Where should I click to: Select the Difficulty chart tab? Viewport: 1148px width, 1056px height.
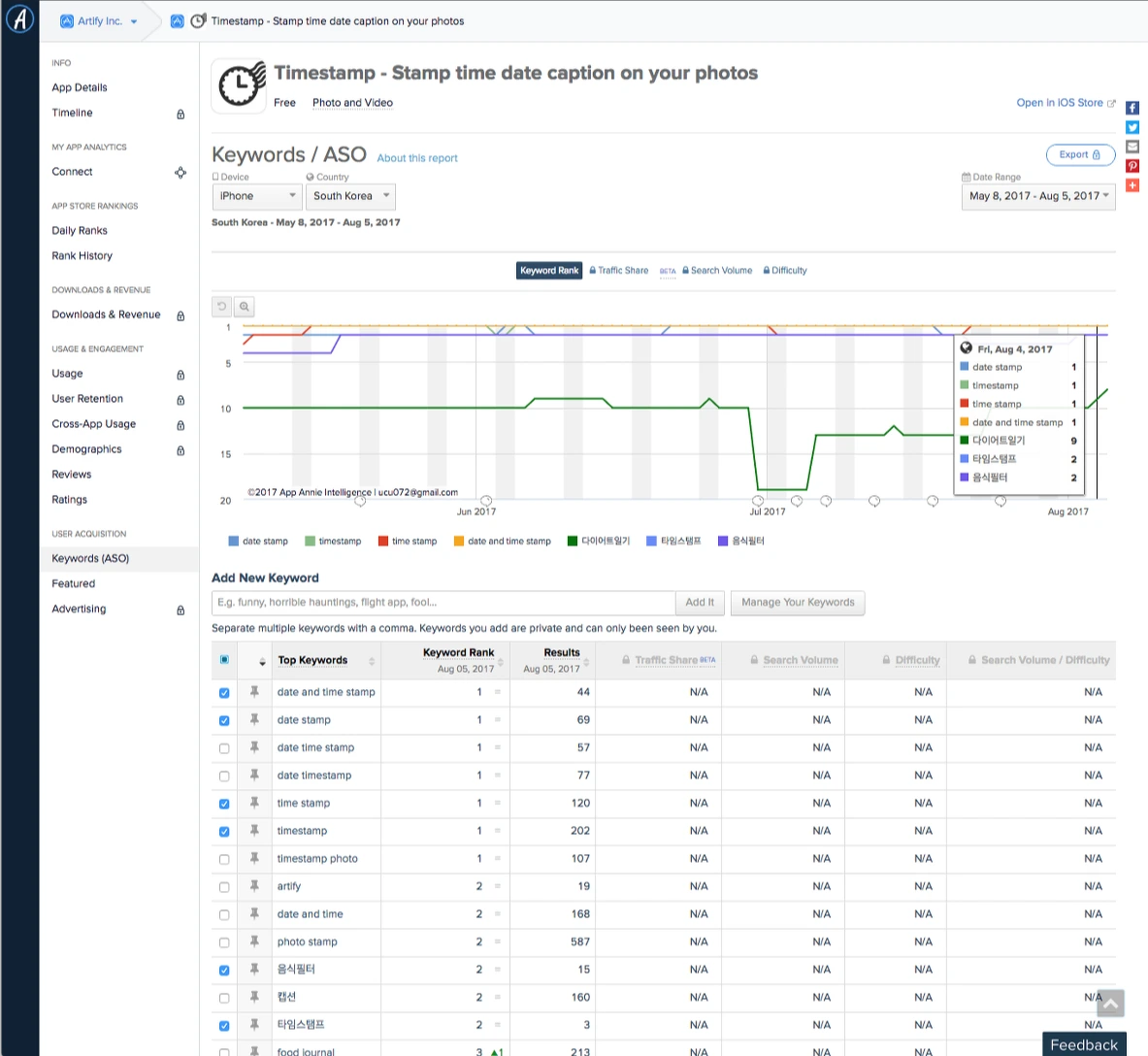785,270
